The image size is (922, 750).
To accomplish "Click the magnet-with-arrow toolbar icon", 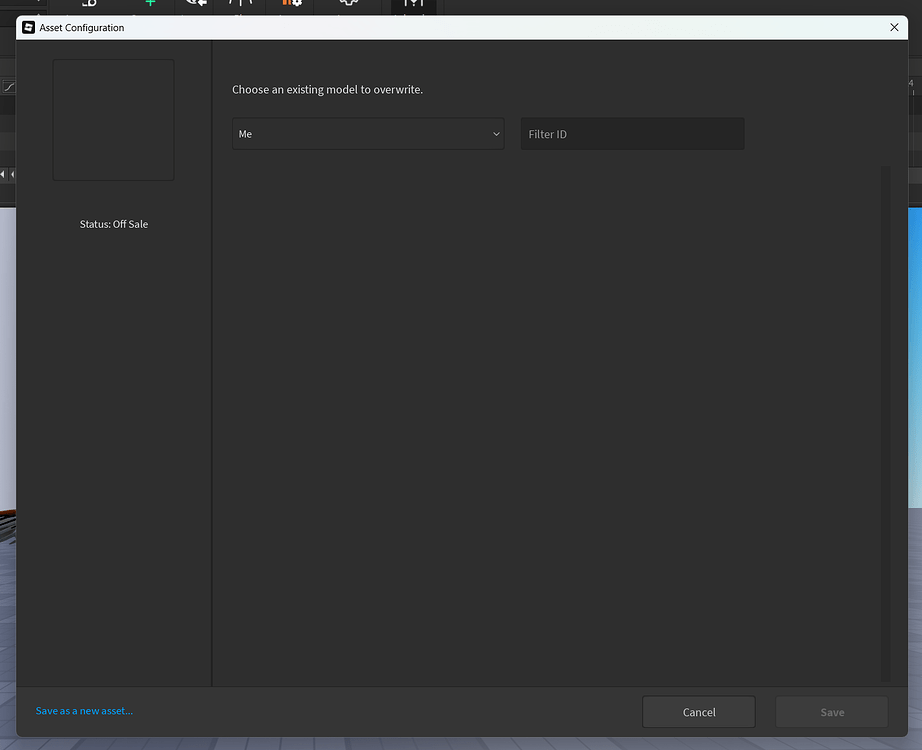I will point(197,5).
